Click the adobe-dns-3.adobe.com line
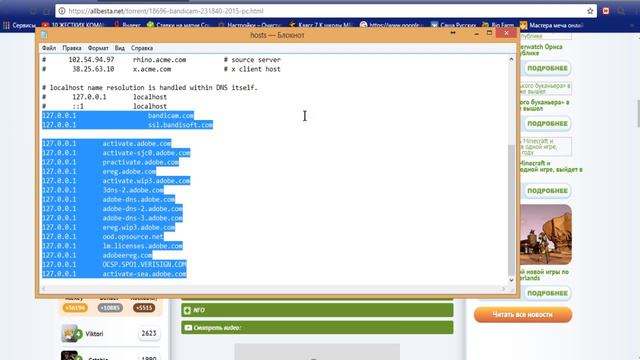 click(112, 218)
